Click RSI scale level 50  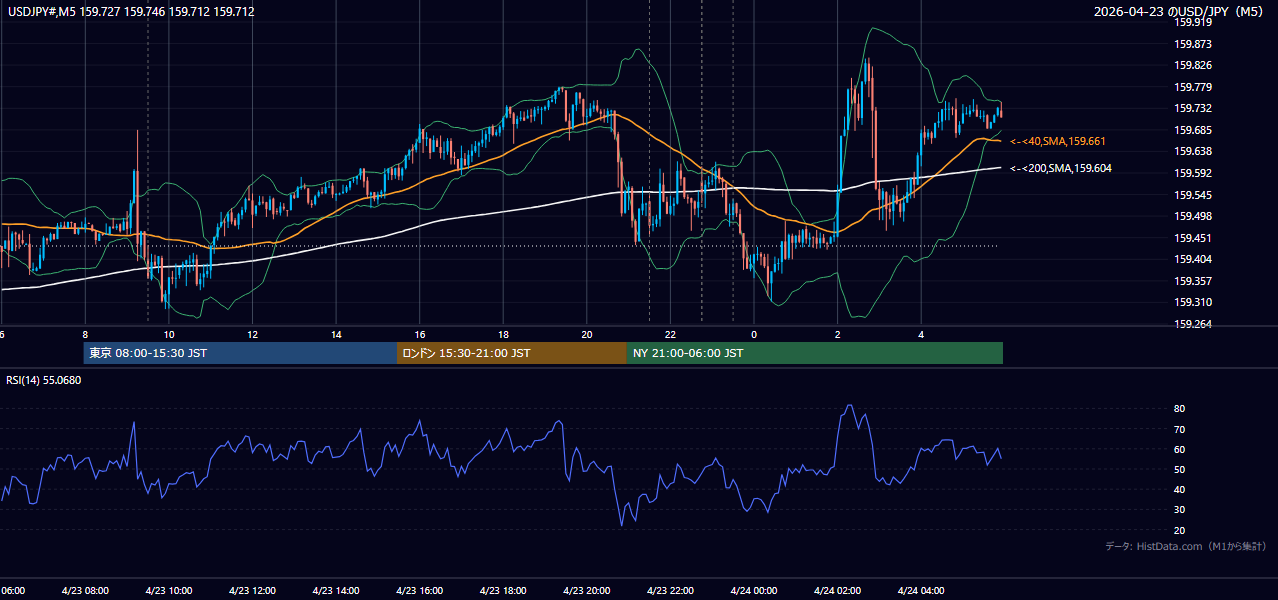click(x=1180, y=469)
